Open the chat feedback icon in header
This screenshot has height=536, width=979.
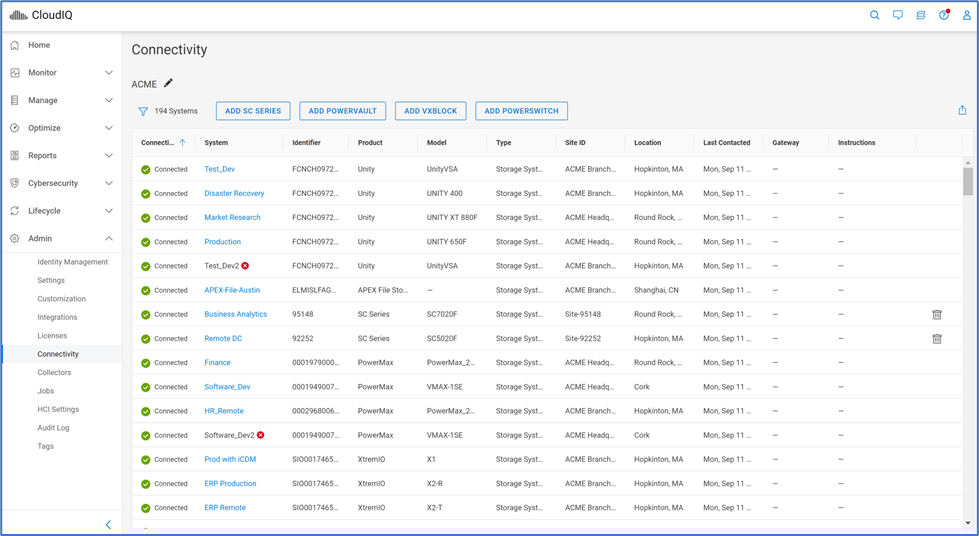pyautogui.click(x=898, y=15)
